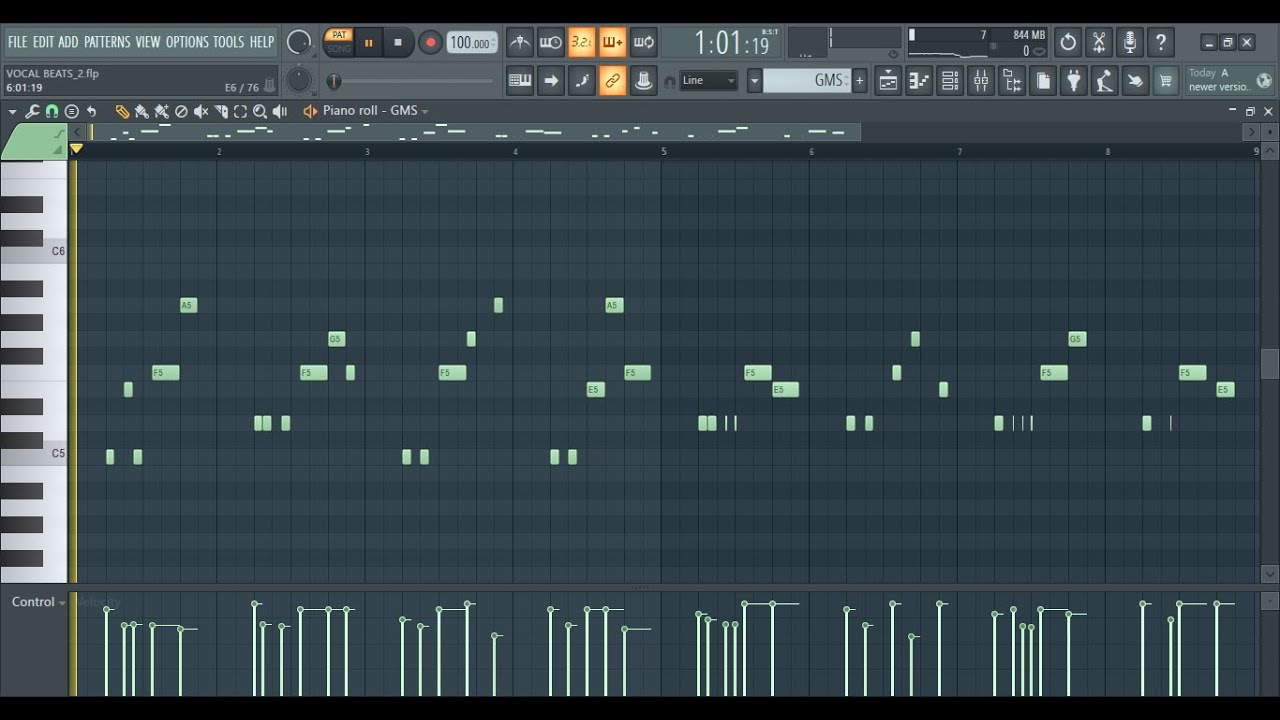Click the red record button

[430, 42]
